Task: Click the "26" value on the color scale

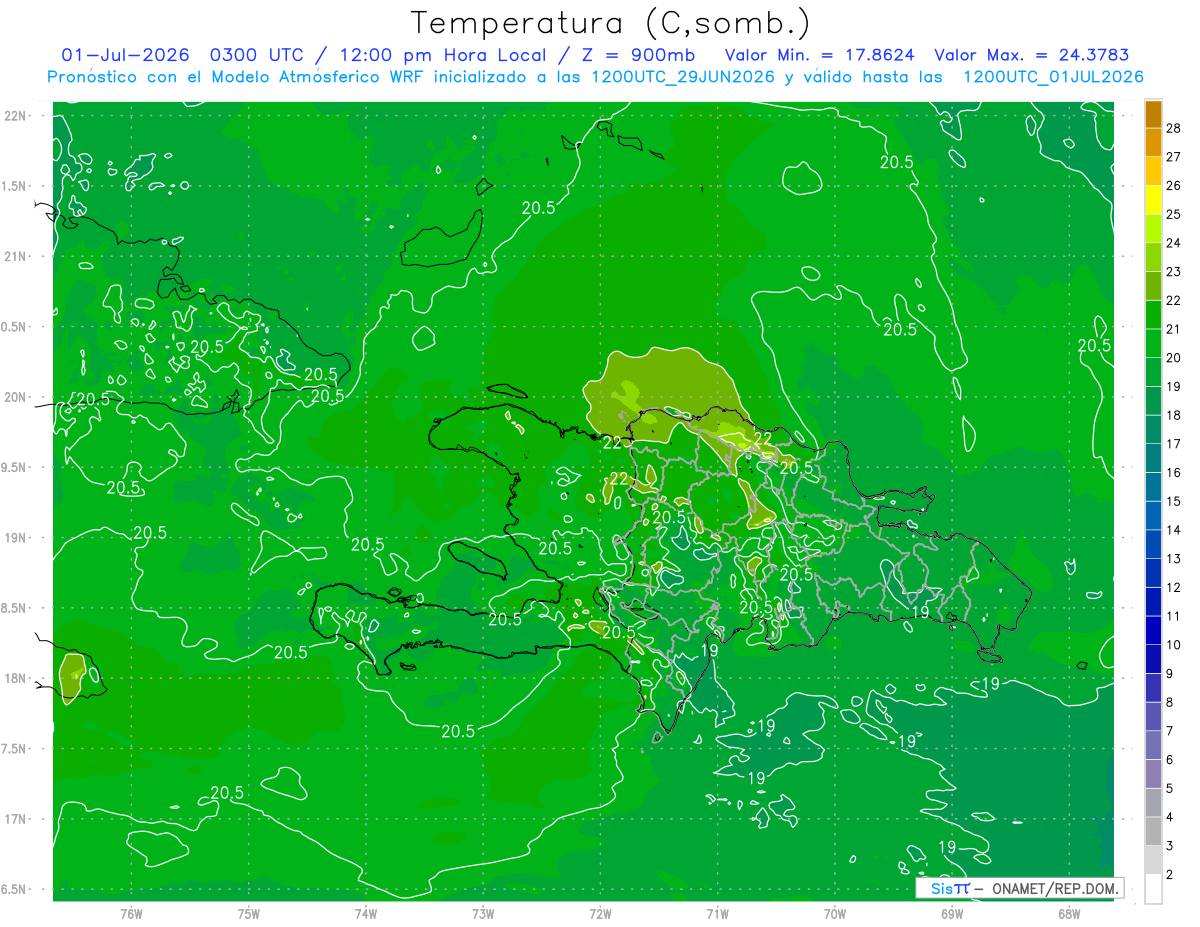Action: click(x=1174, y=186)
